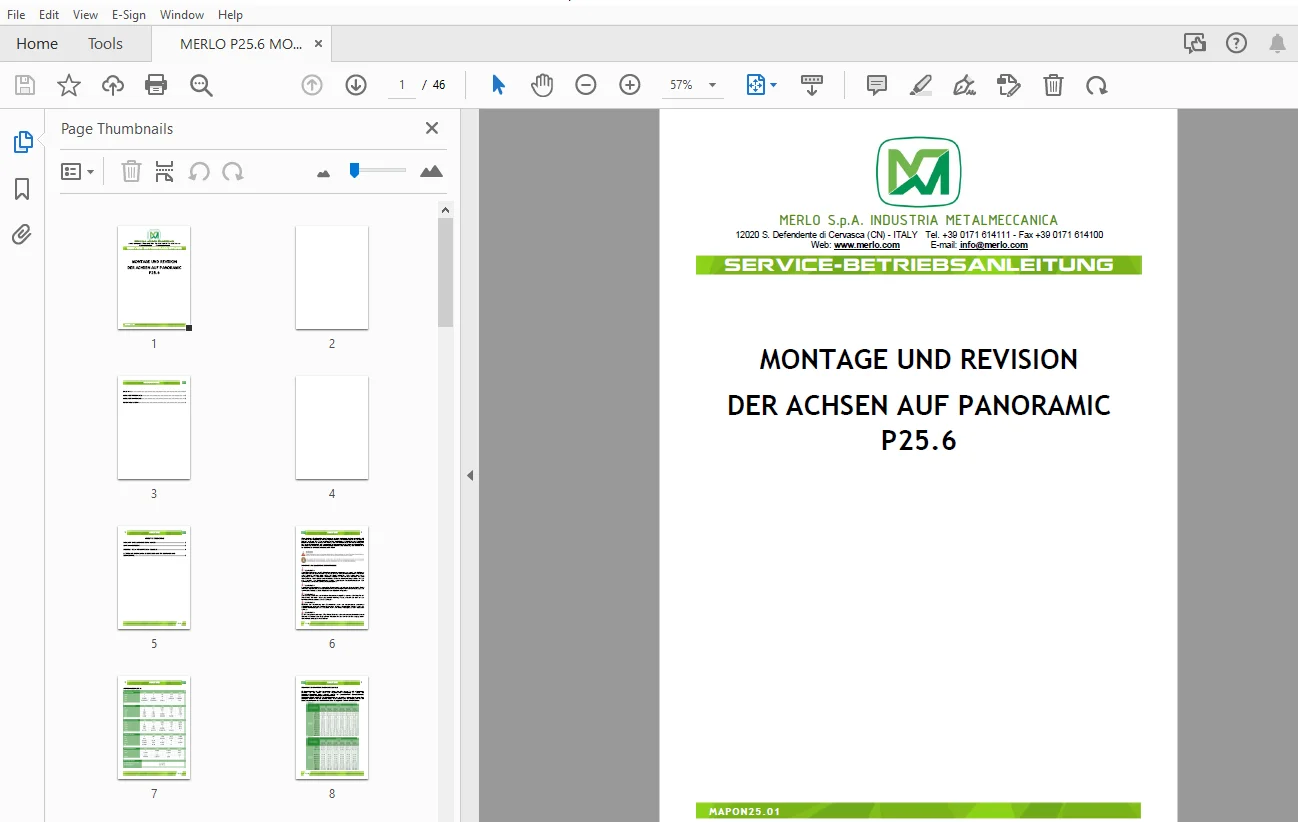Rotate thumbnails counterclockwise
Viewport: 1298px width, 822px height.
coord(199,172)
